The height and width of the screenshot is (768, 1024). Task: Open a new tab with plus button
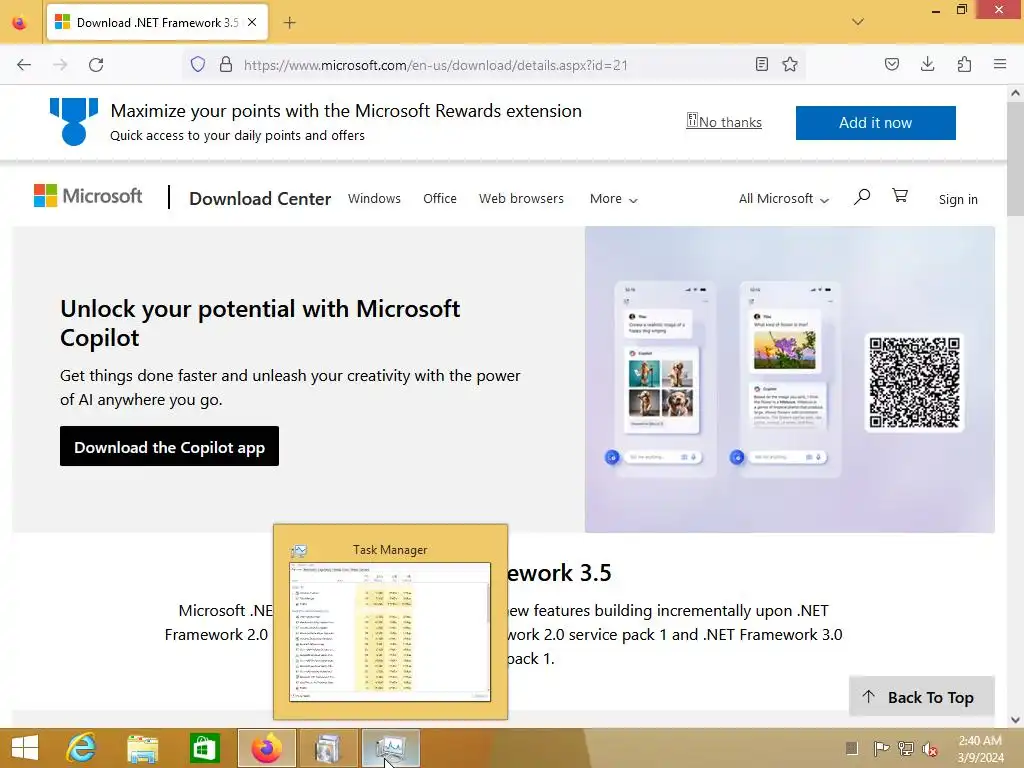289,23
